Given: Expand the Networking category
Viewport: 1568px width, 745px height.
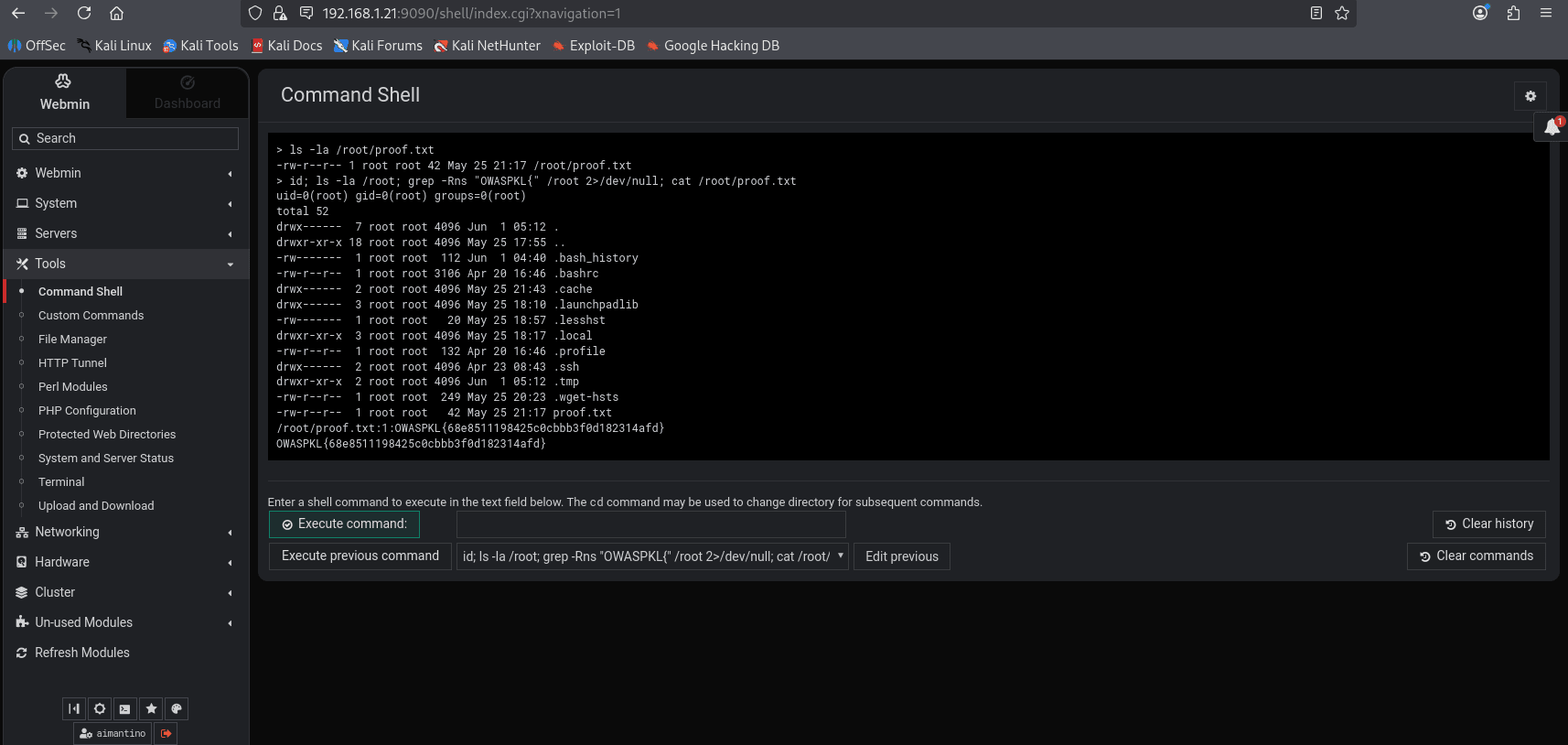Looking at the screenshot, I should coord(125,532).
